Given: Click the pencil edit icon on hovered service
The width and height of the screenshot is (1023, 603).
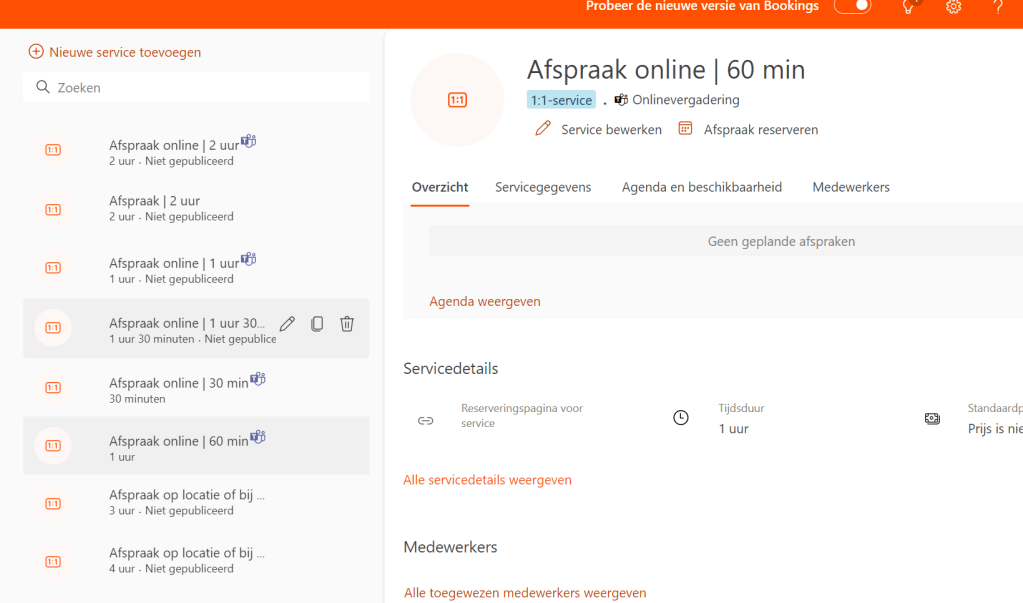Looking at the screenshot, I should click(x=287, y=323).
